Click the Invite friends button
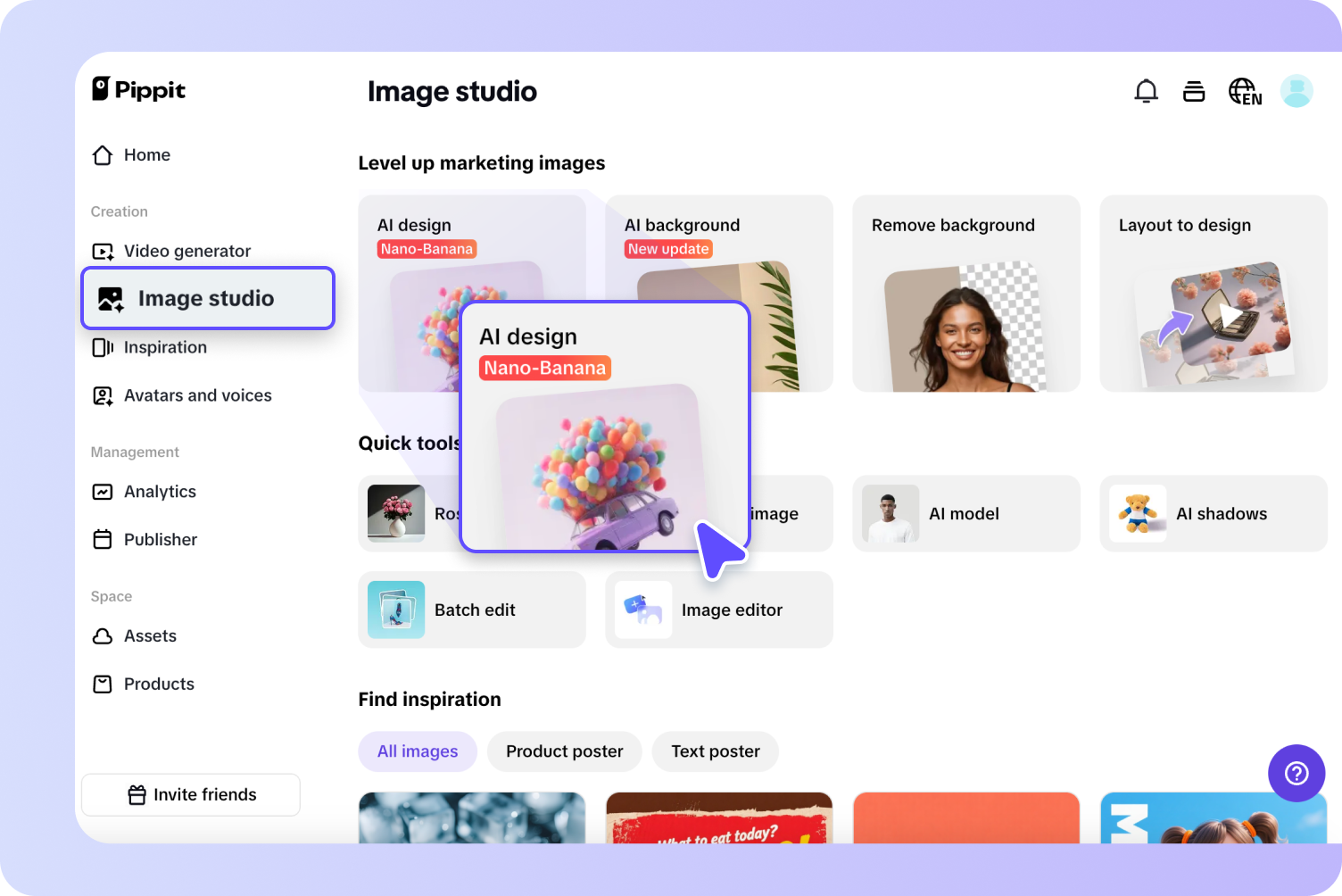This screenshot has height=896, width=1342. 190,794
